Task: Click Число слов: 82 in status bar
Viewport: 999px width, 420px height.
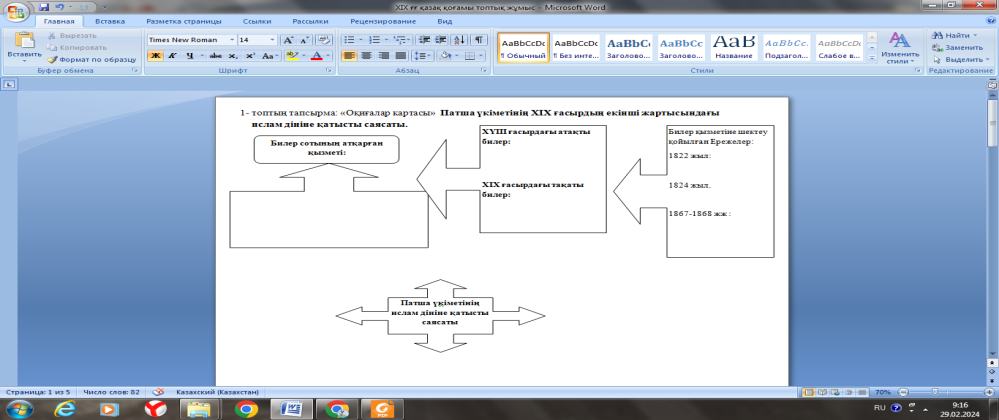Action: 111,391
